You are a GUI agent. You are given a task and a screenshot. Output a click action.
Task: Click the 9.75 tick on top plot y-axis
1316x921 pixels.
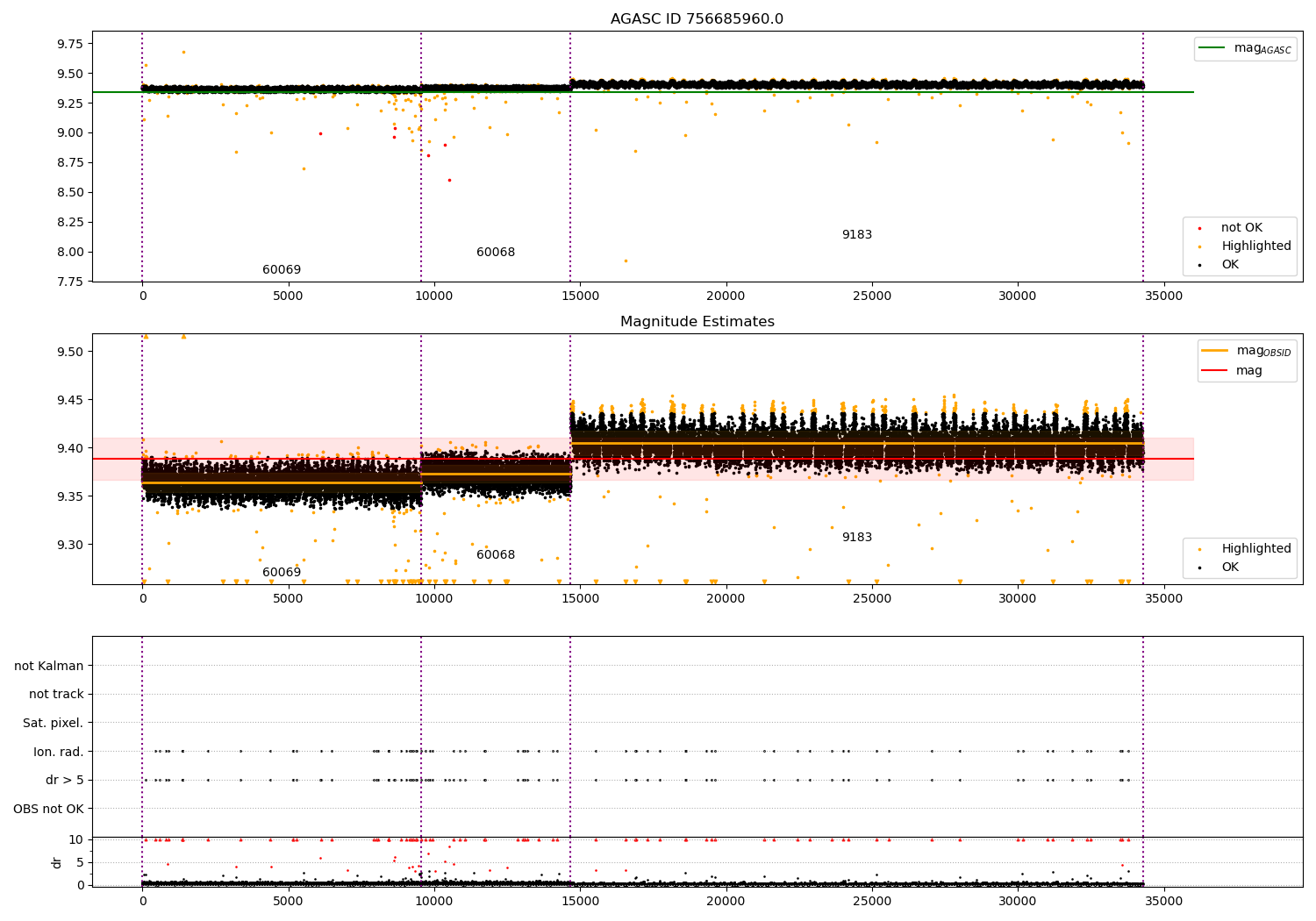click(69, 44)
